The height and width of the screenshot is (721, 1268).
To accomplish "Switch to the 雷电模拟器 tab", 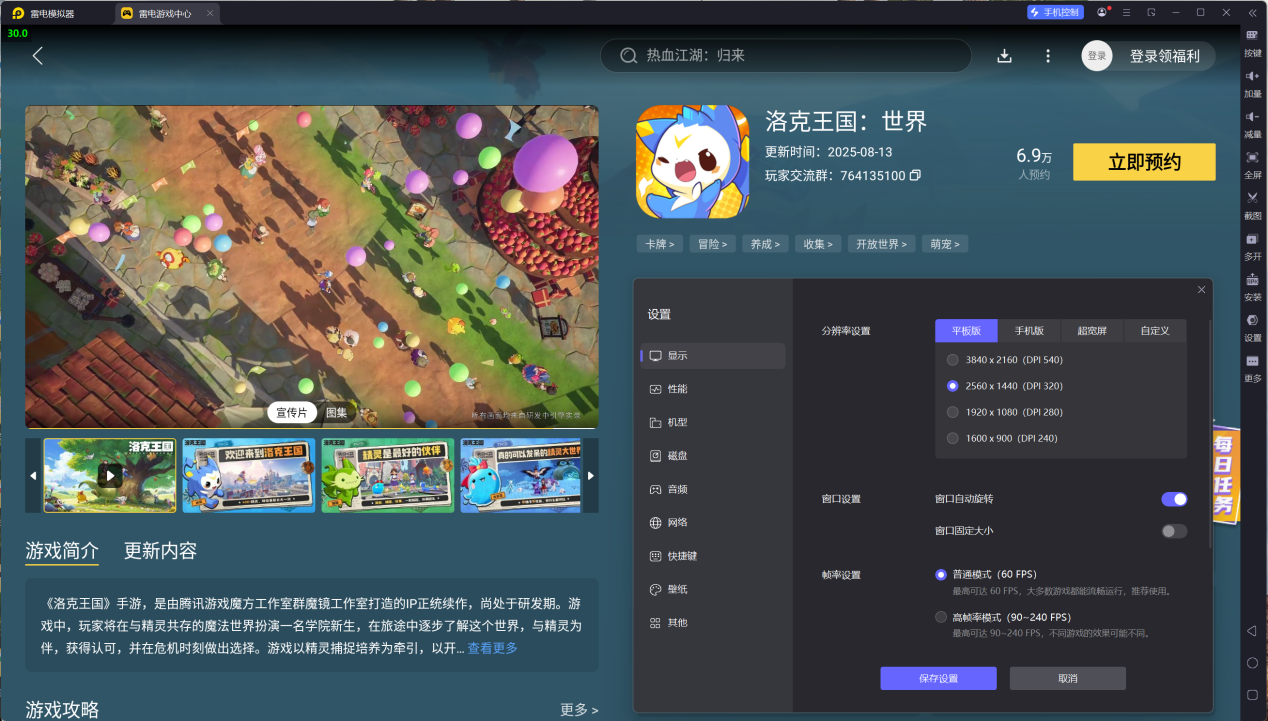I will click(x=52, y=13).
